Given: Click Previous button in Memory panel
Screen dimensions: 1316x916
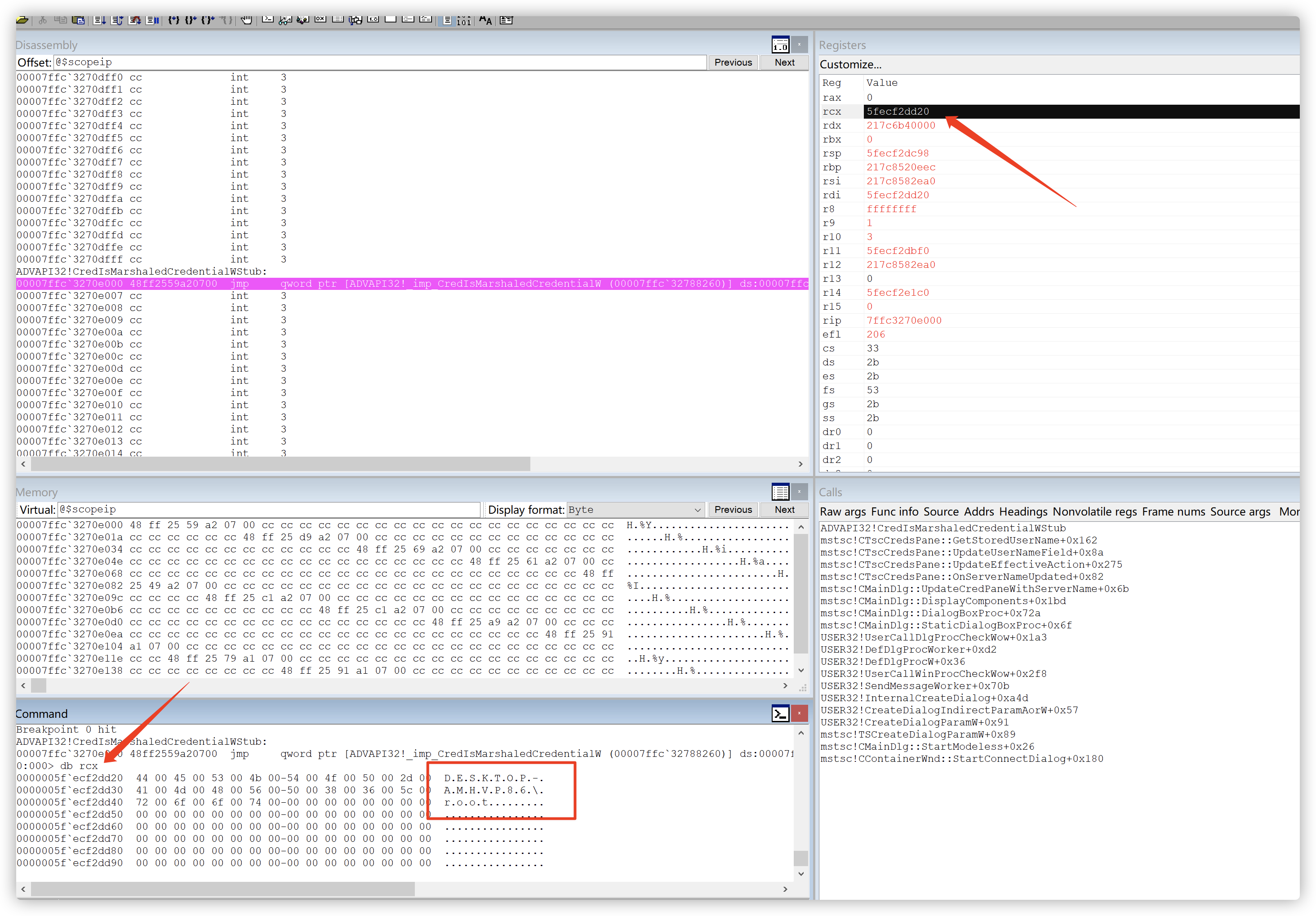Looking at the screenshot, I should (733, 510).
